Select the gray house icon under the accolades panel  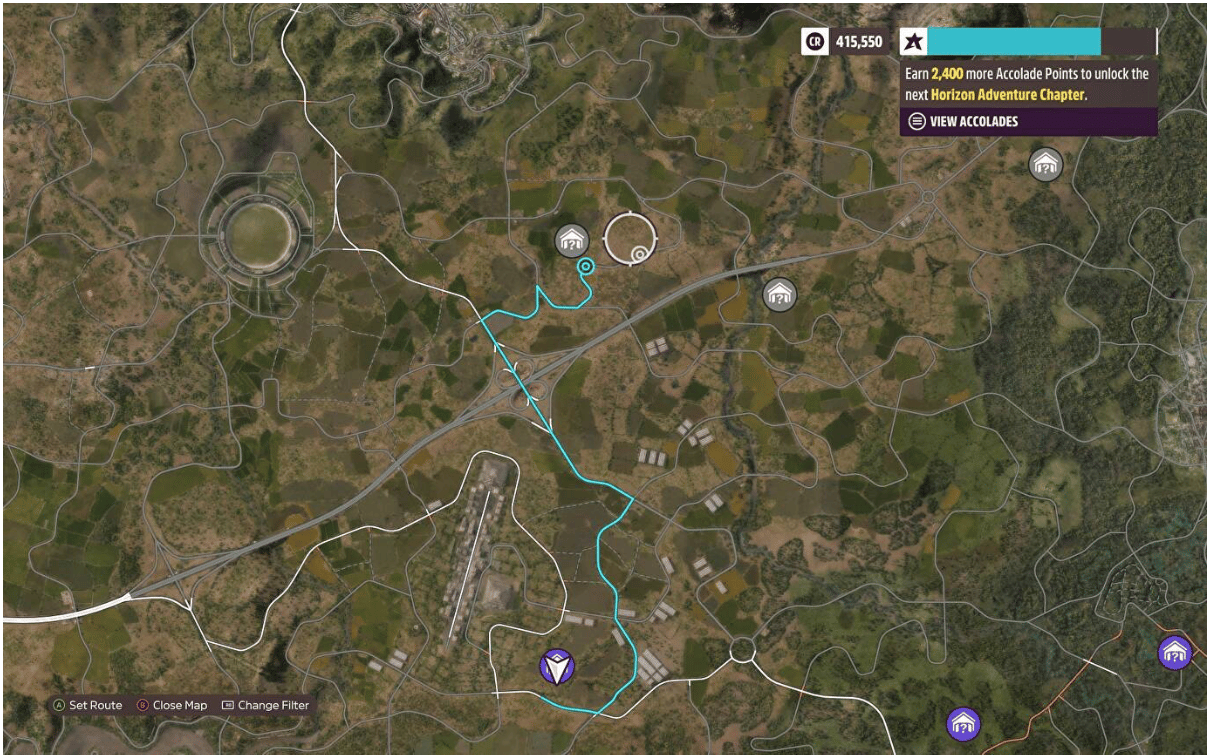[1045, 165]
